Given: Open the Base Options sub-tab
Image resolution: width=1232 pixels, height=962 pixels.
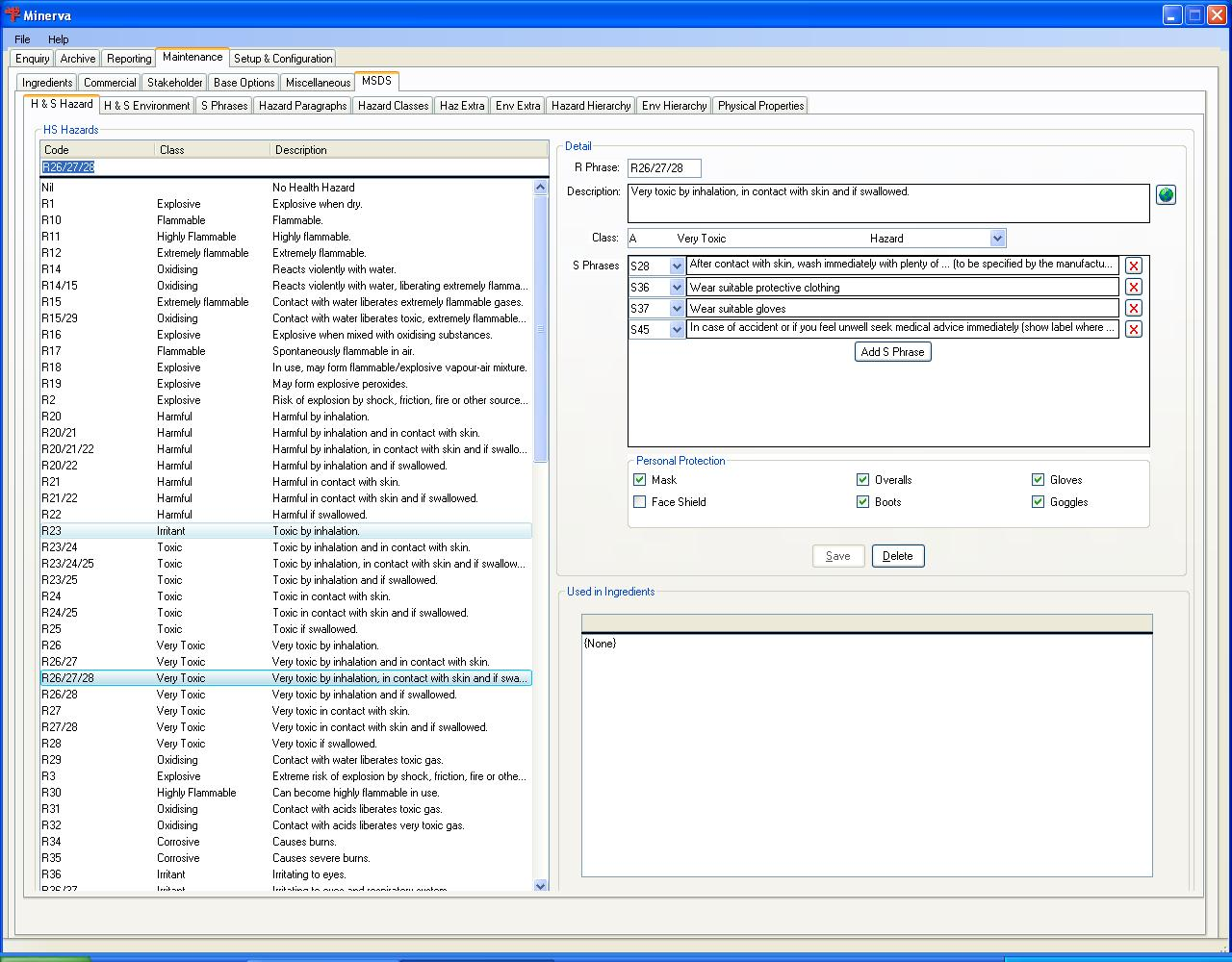Looking at the screenshot, I should (x=244, y=83).
